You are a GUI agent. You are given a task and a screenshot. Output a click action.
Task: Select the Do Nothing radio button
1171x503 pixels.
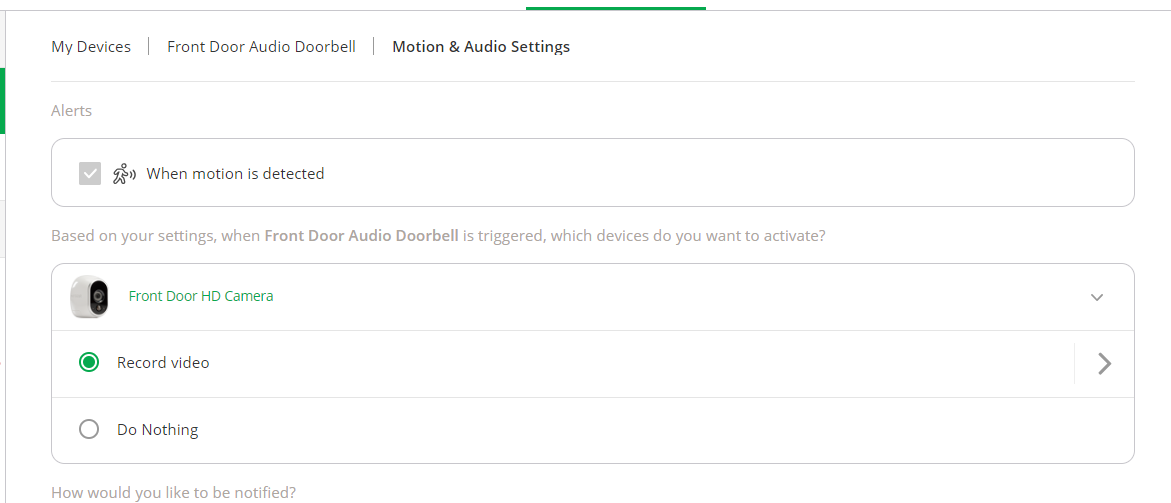pyautogui.click(x=89, y=430)
